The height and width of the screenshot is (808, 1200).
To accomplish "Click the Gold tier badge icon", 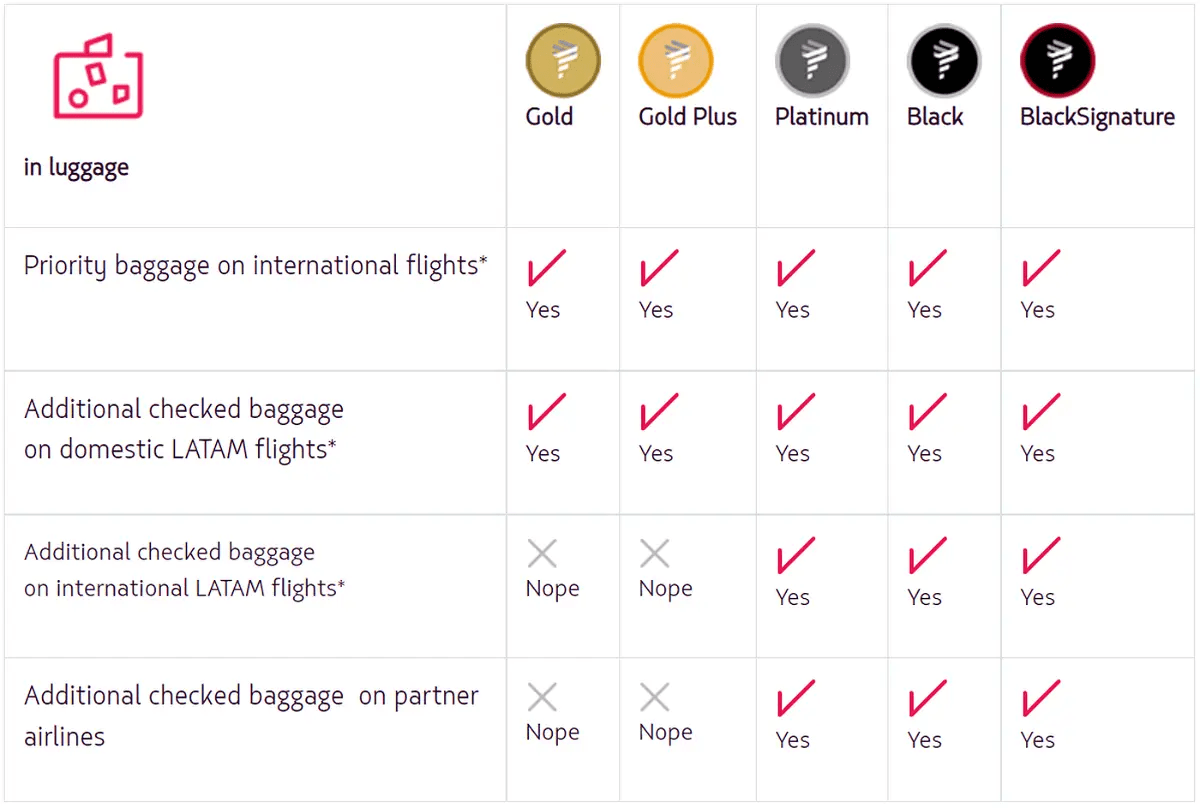I will pos(563,60).
